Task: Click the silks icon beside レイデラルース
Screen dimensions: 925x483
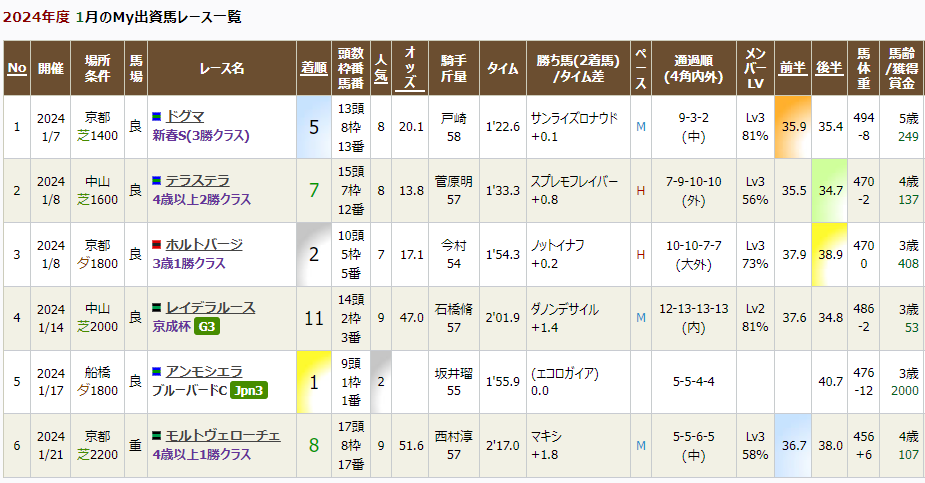Action: pos(157,308)
